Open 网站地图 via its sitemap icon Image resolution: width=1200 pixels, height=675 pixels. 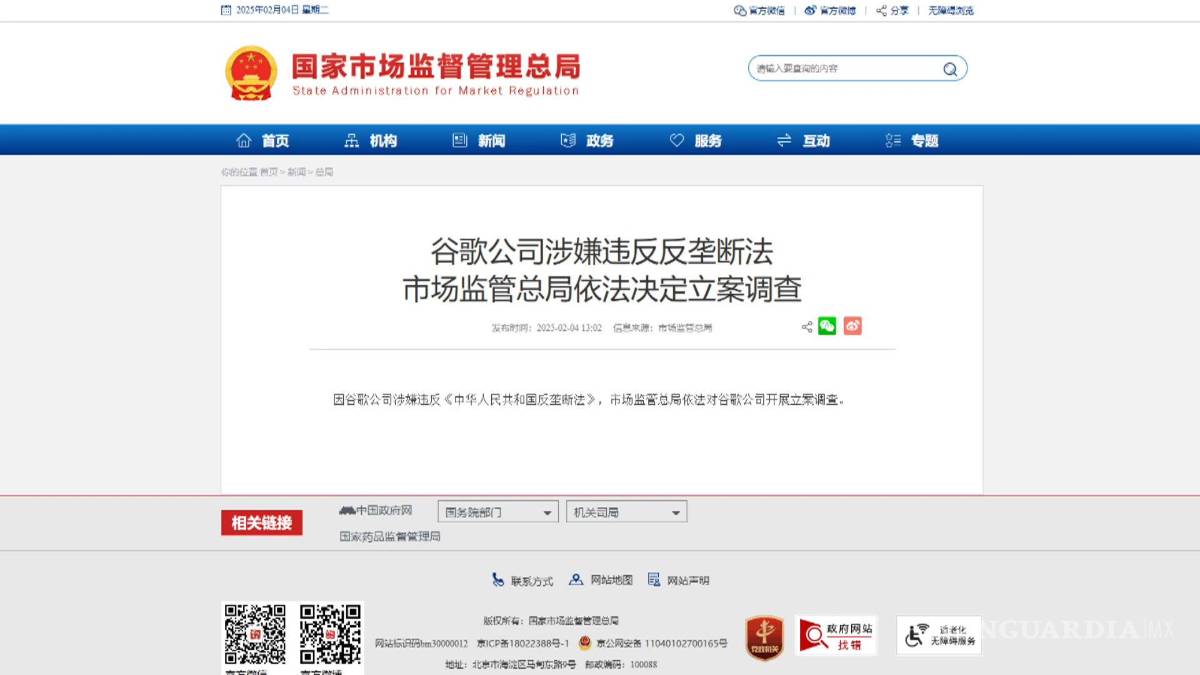(x=575, y=579)
